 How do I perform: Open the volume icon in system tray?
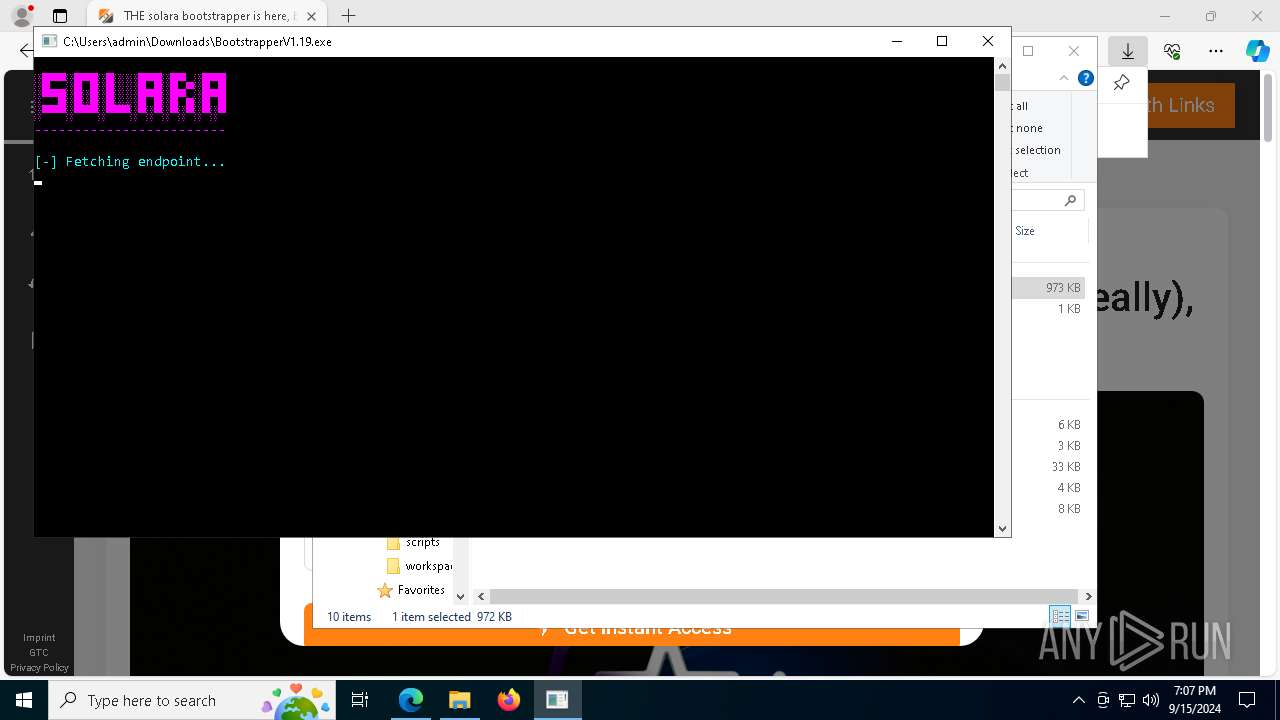[1150, 700]
